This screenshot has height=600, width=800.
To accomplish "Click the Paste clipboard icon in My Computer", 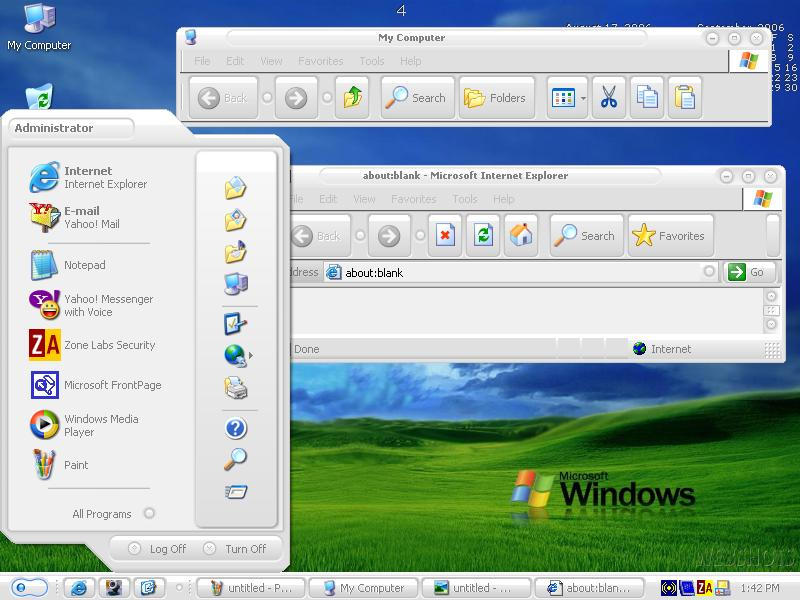I will tap(684, 97).
